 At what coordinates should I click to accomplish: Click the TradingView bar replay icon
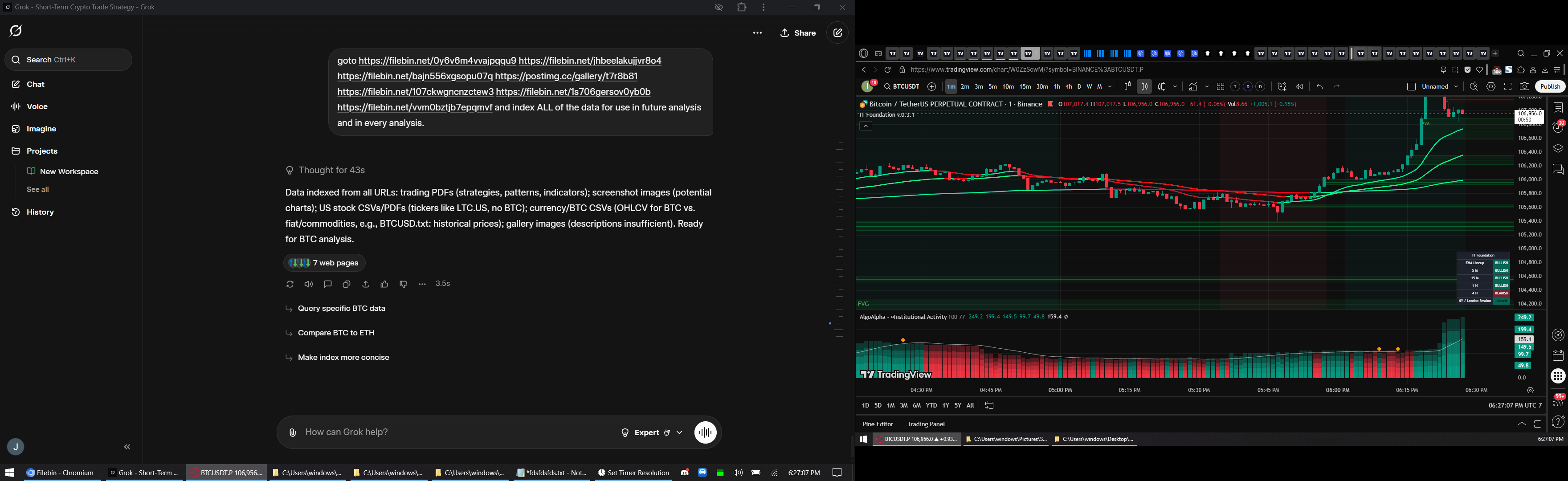(1299, 87)
